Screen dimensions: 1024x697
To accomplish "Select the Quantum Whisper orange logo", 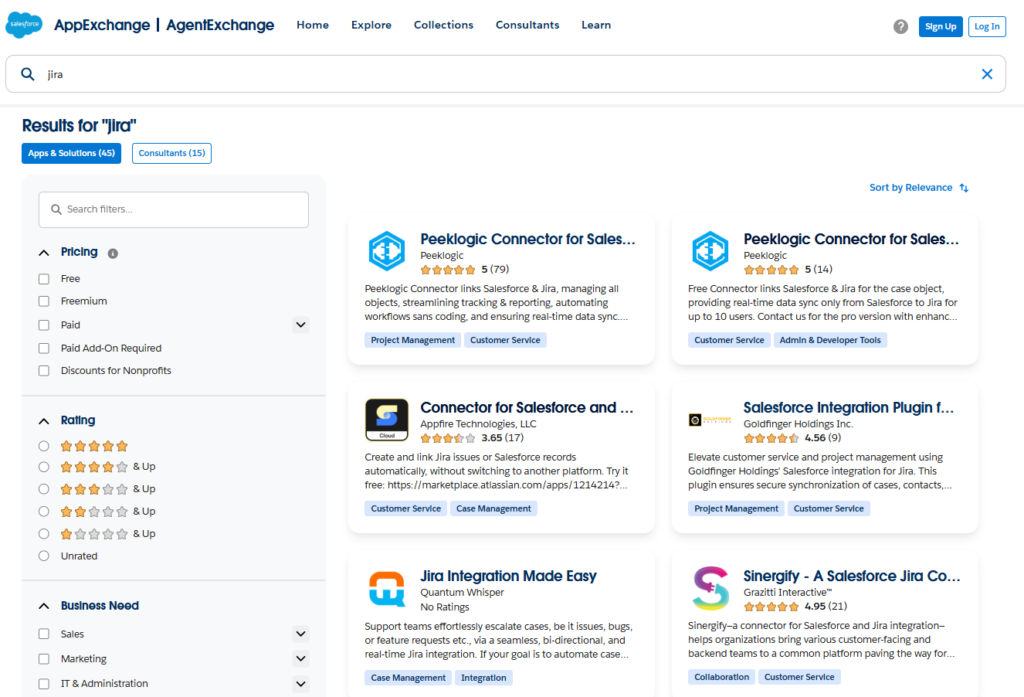I will click(386, 588).
